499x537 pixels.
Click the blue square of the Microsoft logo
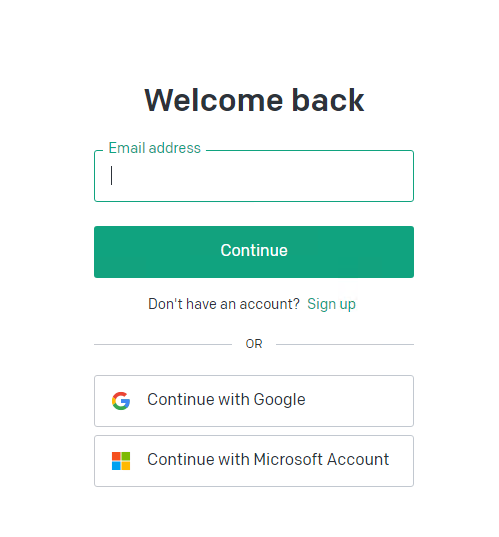116,466
